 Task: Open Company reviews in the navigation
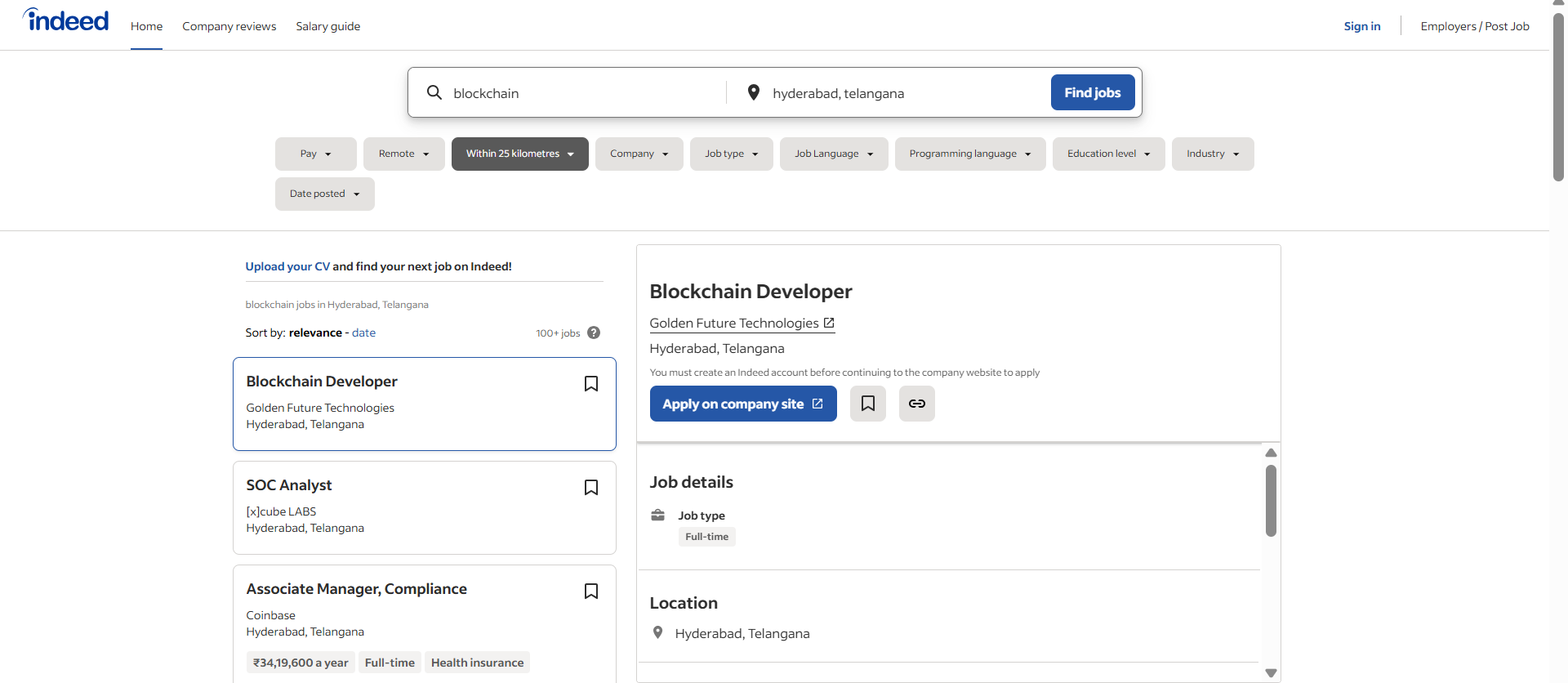(x=229, y=26)
